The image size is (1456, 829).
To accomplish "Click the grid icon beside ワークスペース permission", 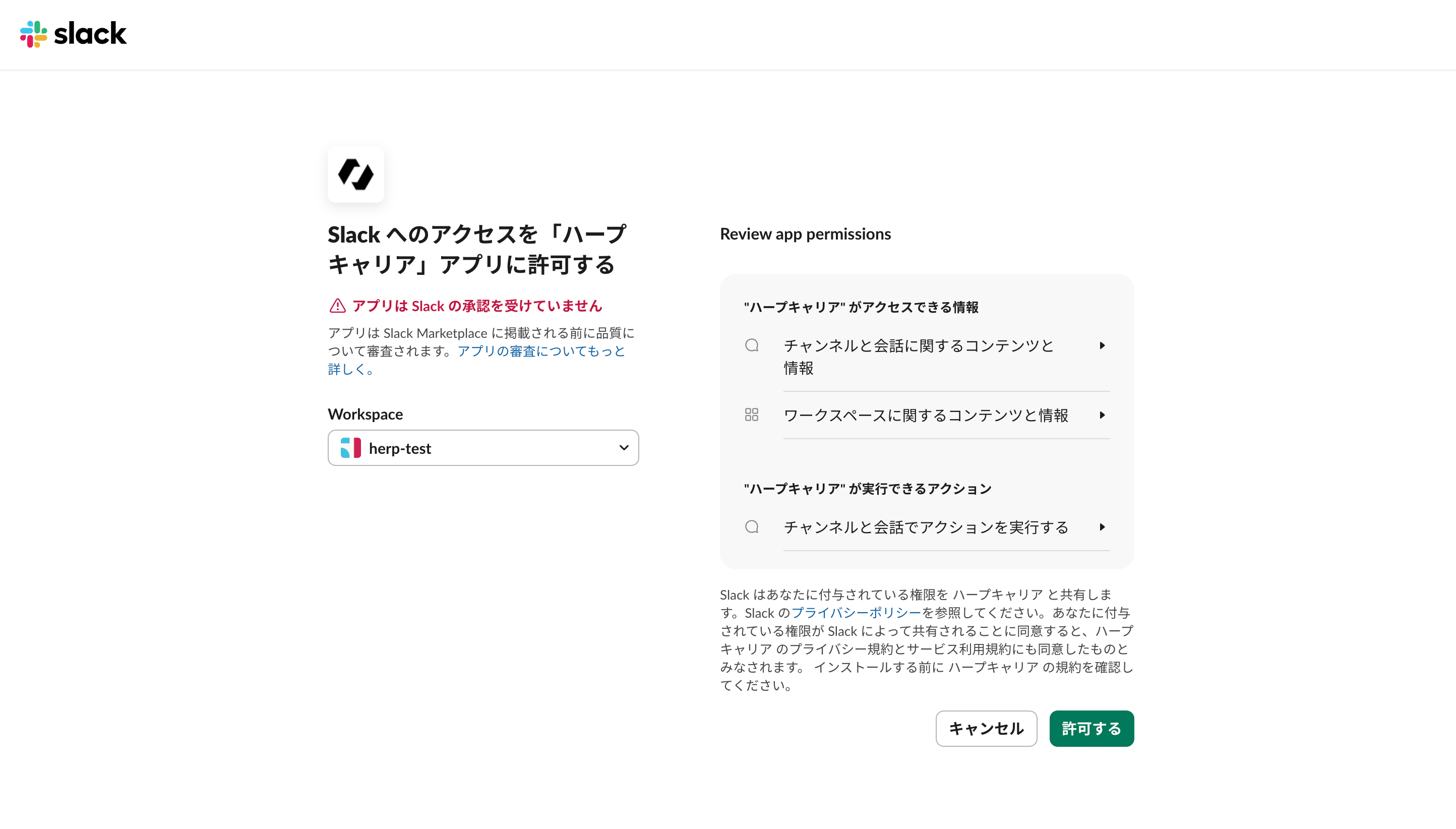I will (x=752, y=414).
